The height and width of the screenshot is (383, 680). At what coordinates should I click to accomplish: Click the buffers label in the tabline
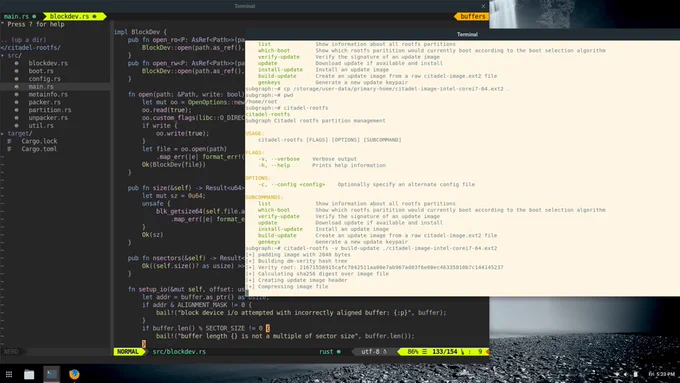(x=473, y=16)
